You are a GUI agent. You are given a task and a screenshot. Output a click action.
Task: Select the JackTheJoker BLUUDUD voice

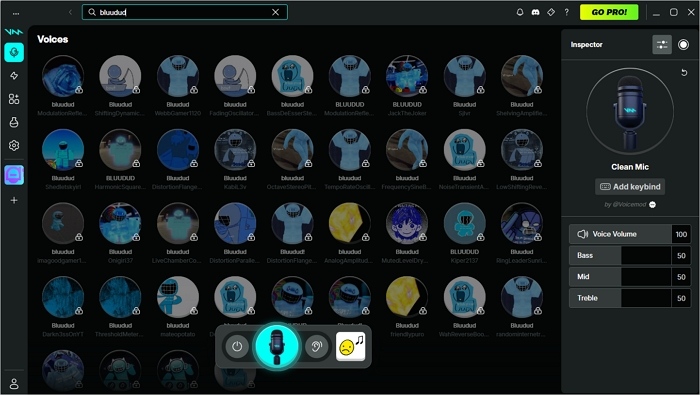407,76
